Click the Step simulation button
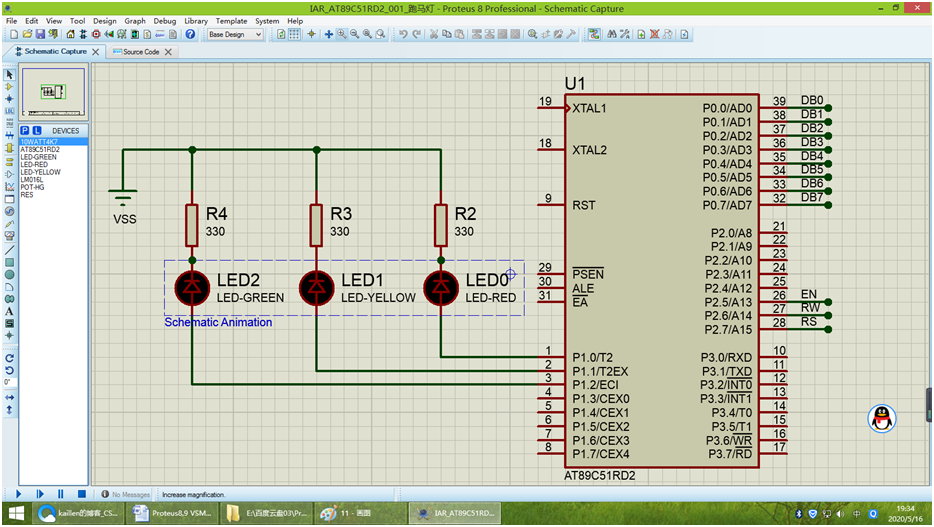 tap(40, 494)
